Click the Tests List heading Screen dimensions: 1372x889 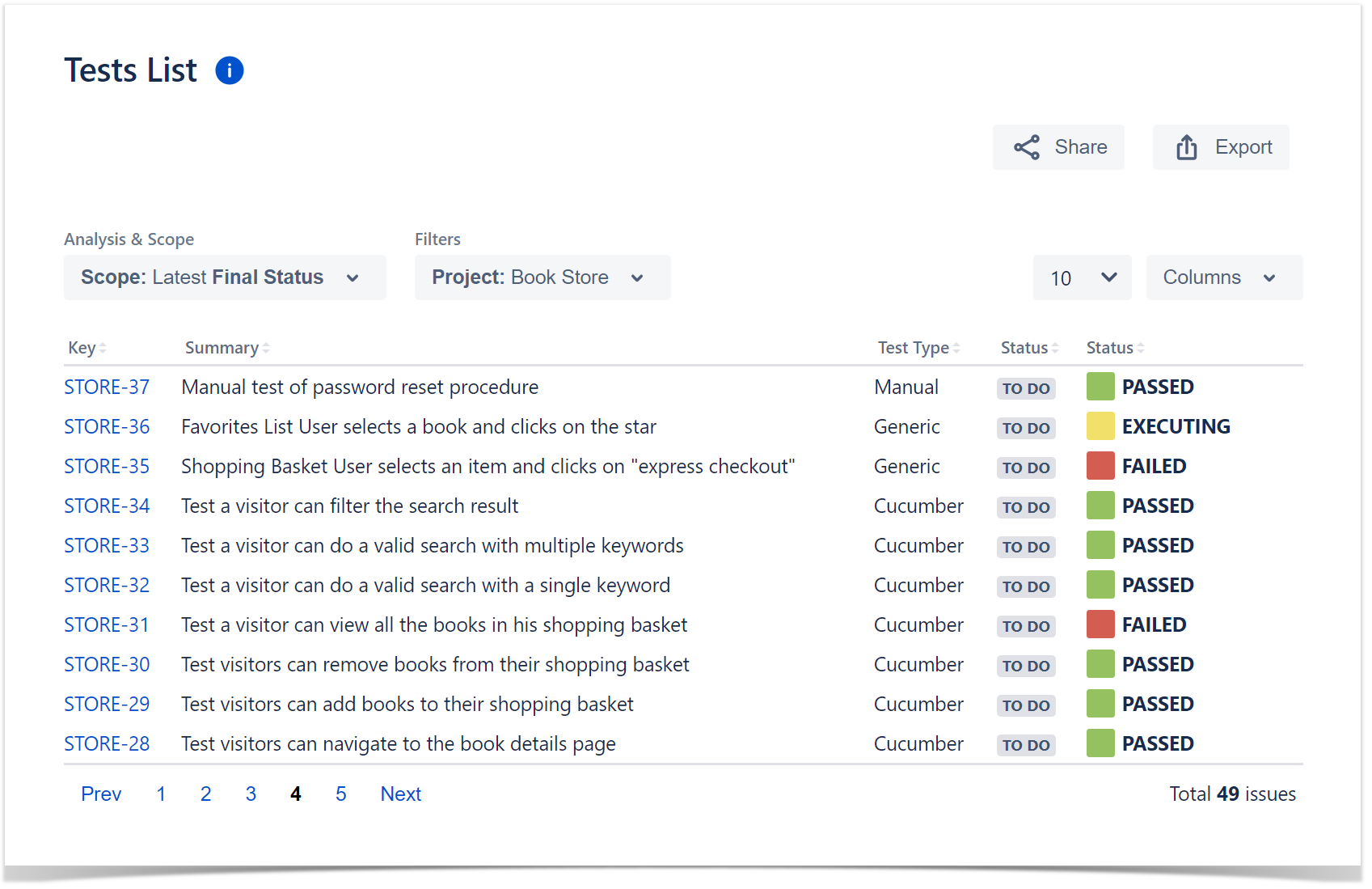[x=131, y=70]
